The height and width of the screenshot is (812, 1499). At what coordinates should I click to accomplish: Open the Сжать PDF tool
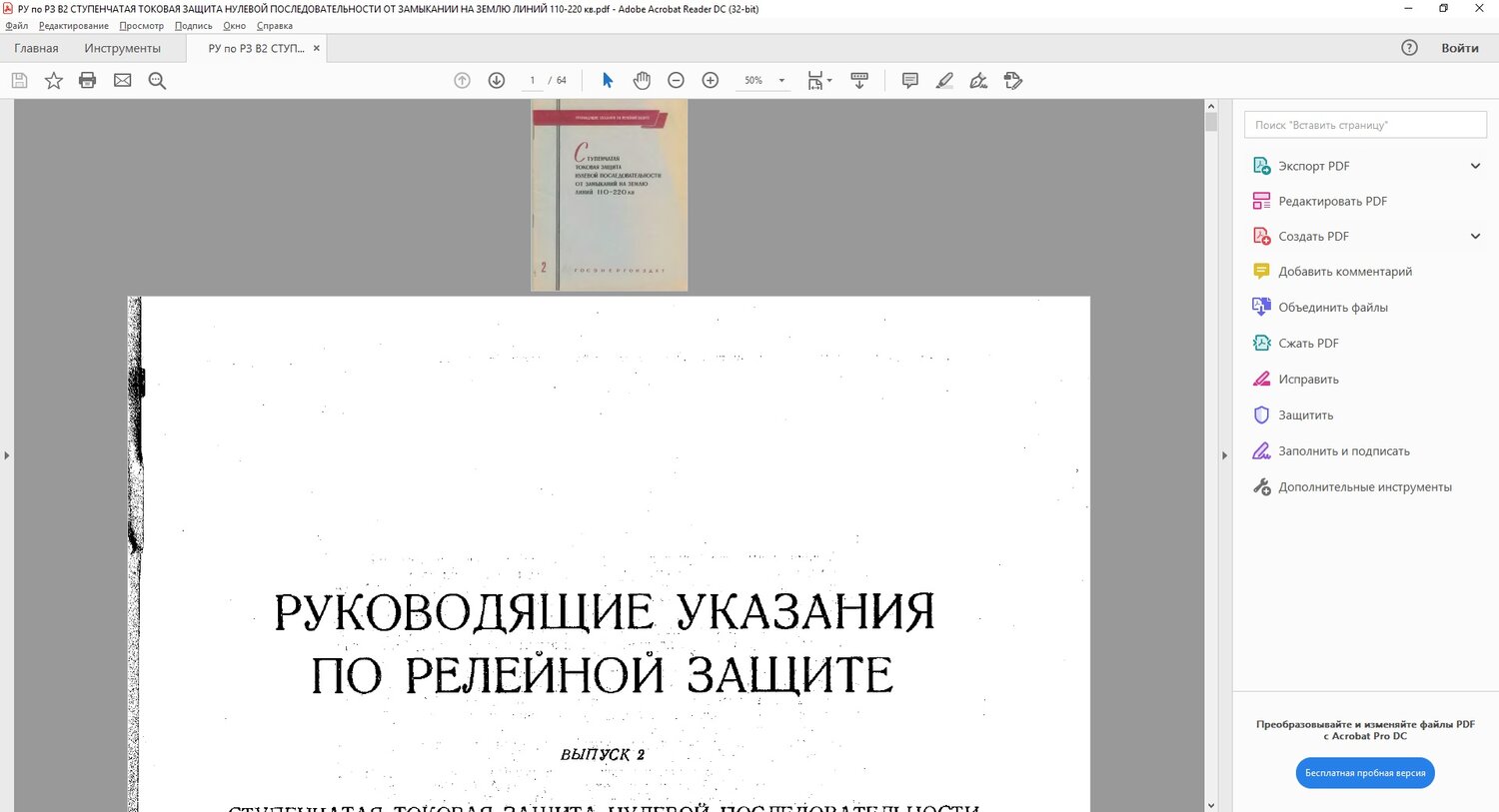[1307, 343]
